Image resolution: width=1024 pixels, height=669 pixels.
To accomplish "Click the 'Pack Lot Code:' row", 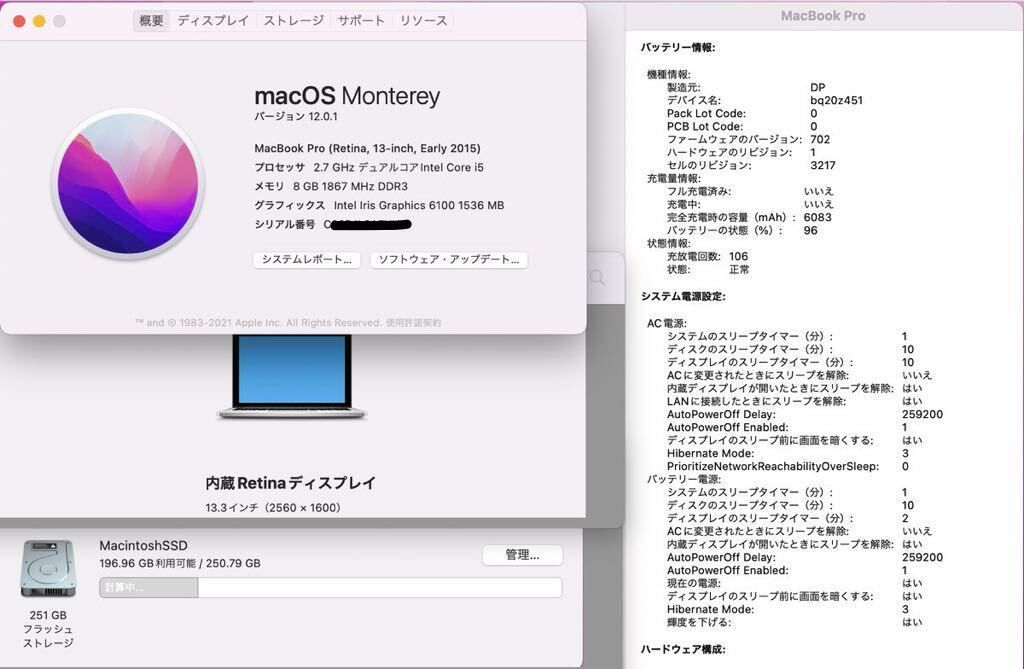I will (742, 114).
